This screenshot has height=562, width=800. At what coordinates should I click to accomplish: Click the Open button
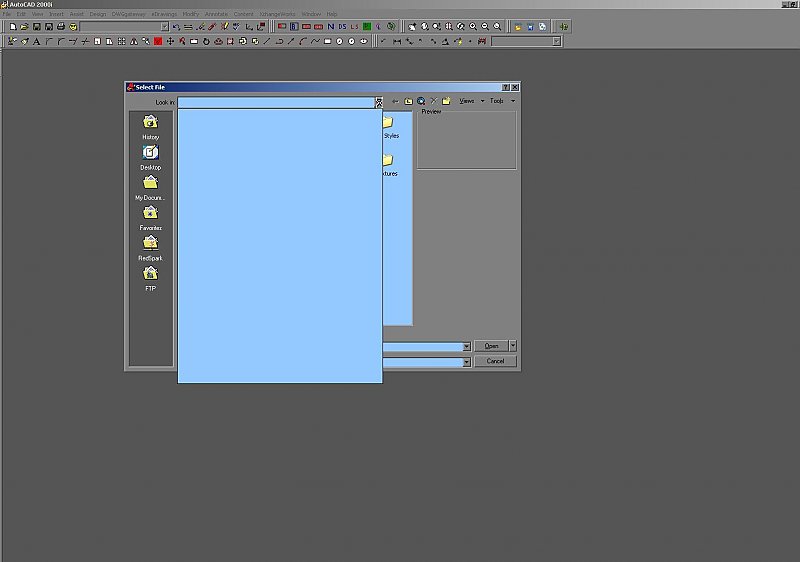click(491, 346)
